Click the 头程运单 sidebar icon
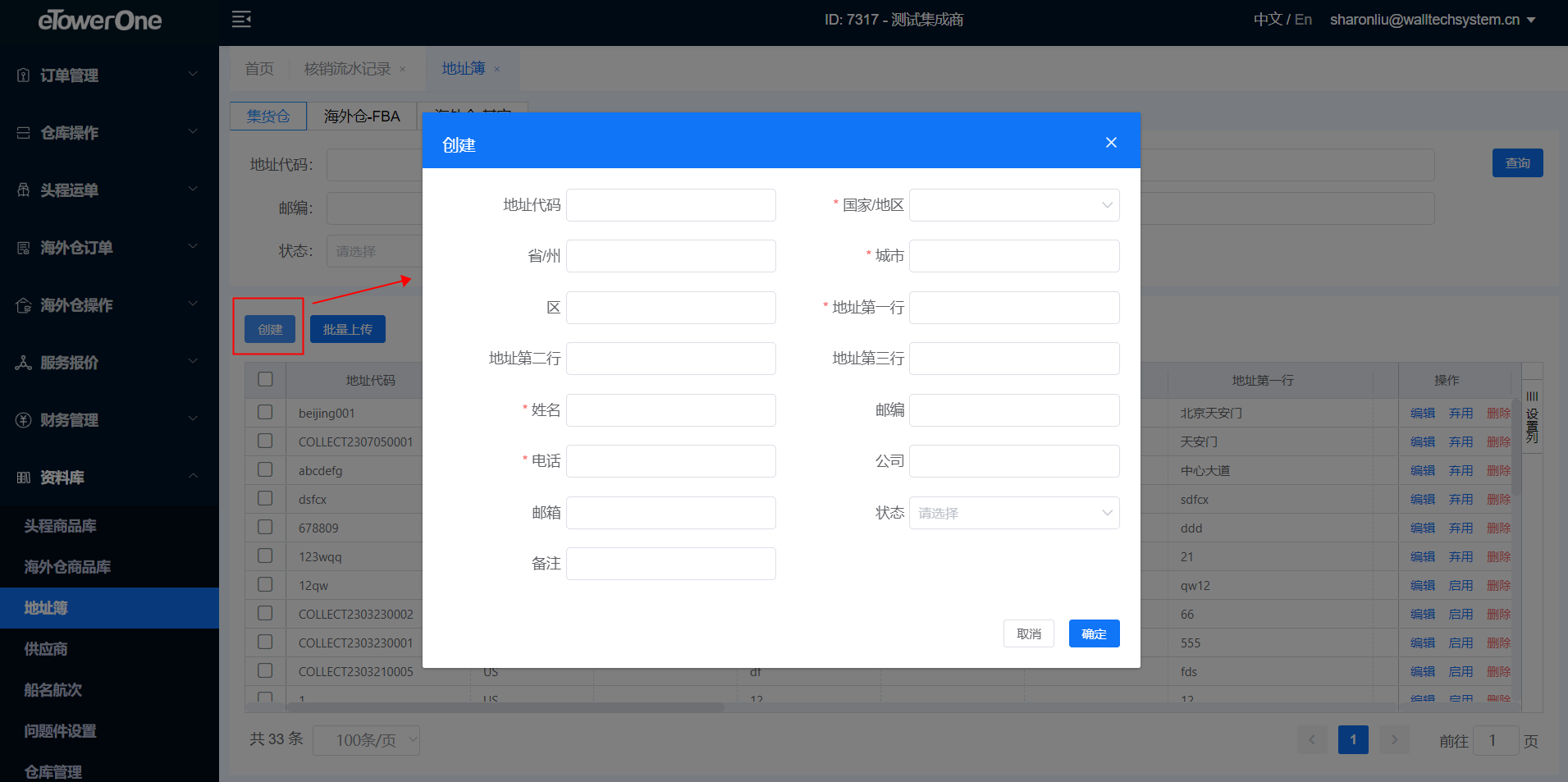 click(x=24, y=190)
